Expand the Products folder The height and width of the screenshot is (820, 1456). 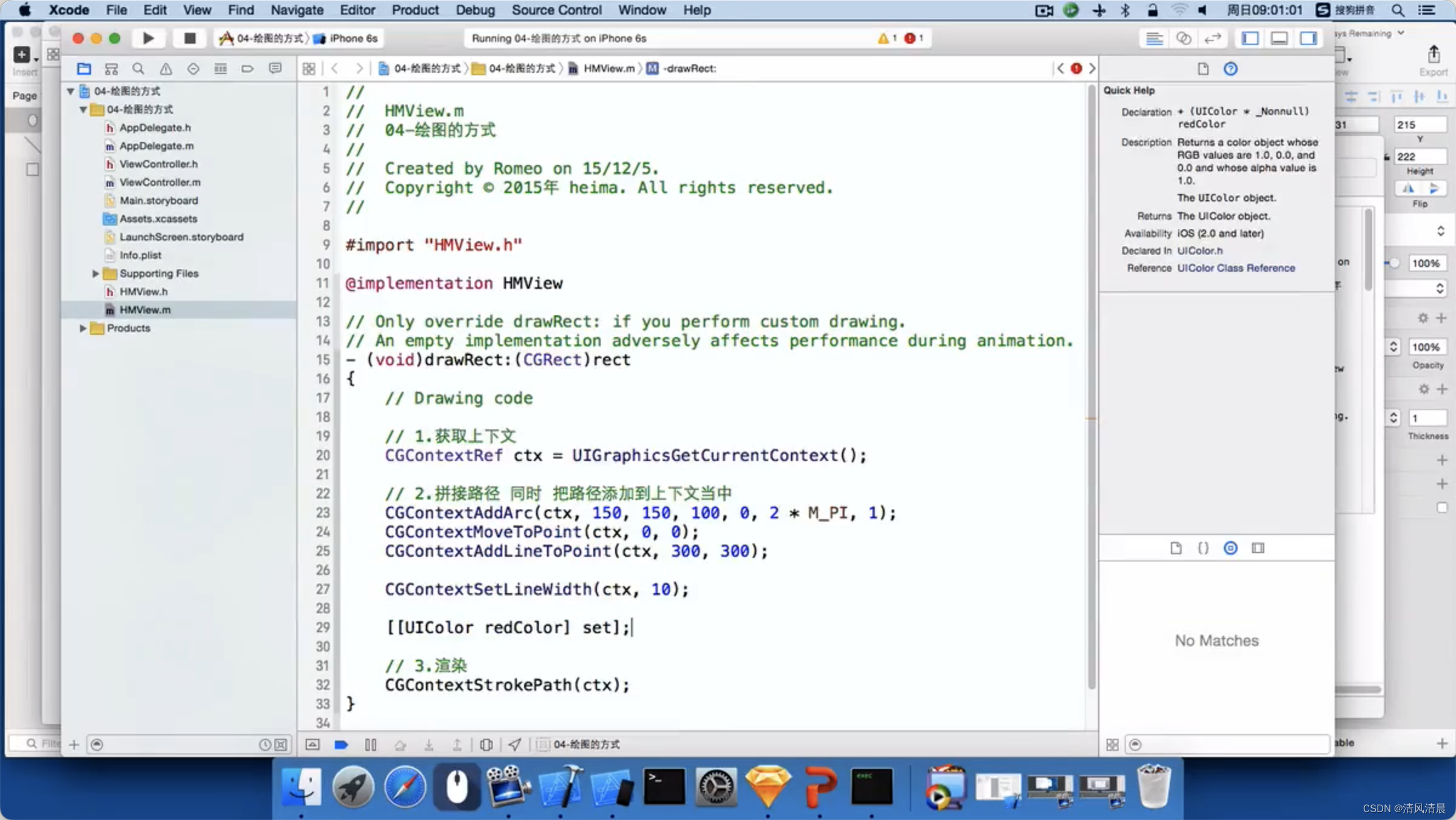tap(83, 328)
